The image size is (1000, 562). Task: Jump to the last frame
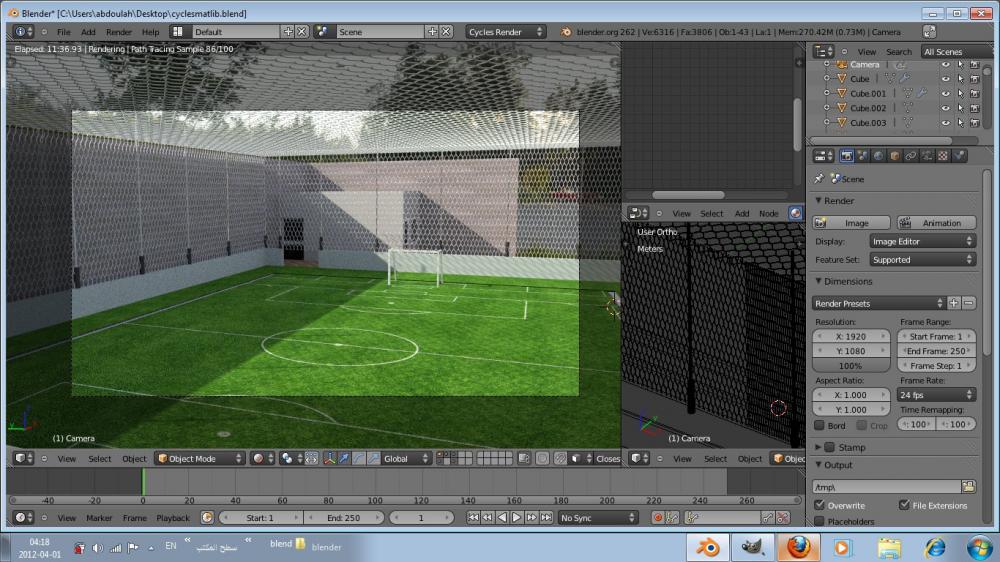547,517
